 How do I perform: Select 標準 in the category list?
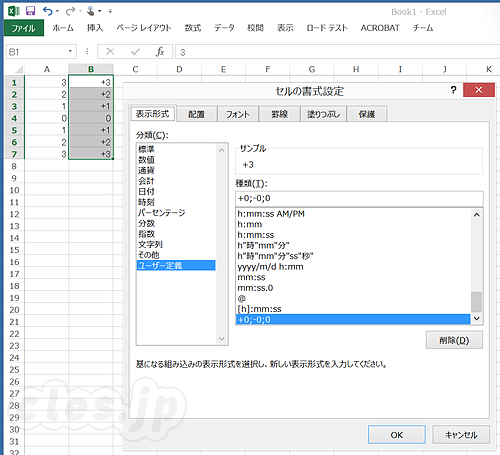(x=176, y=149)
